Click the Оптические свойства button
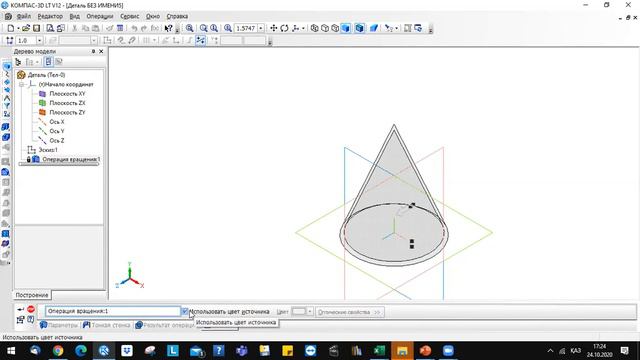Image resolution: width=640 pixels, height=360 pixels. pos(349,312)
